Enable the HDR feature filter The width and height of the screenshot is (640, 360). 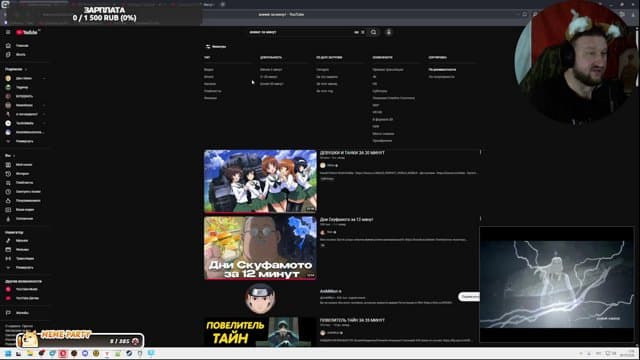click(x=376, y=126)
